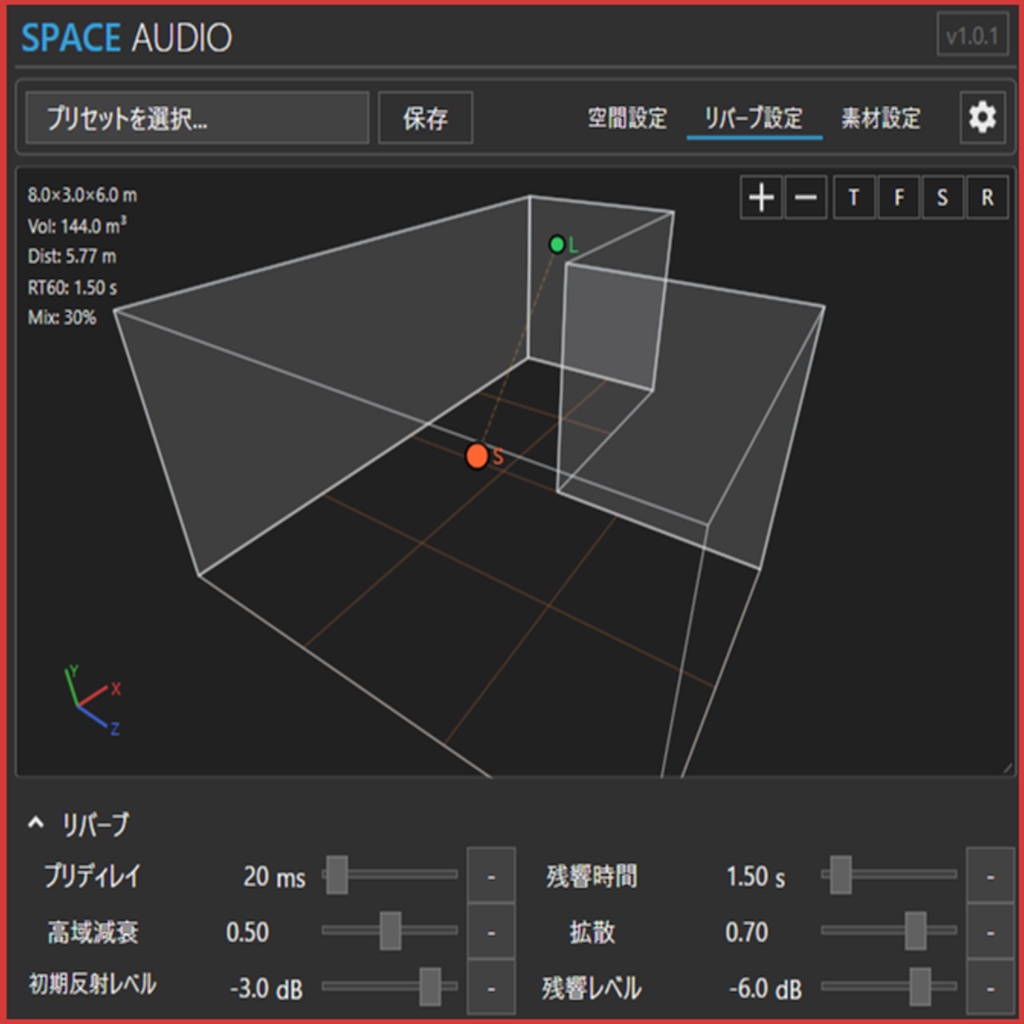Click the 高域減衰 slider handle
Viewport: 1024px width, 1024px height.
tap(391, 931)
